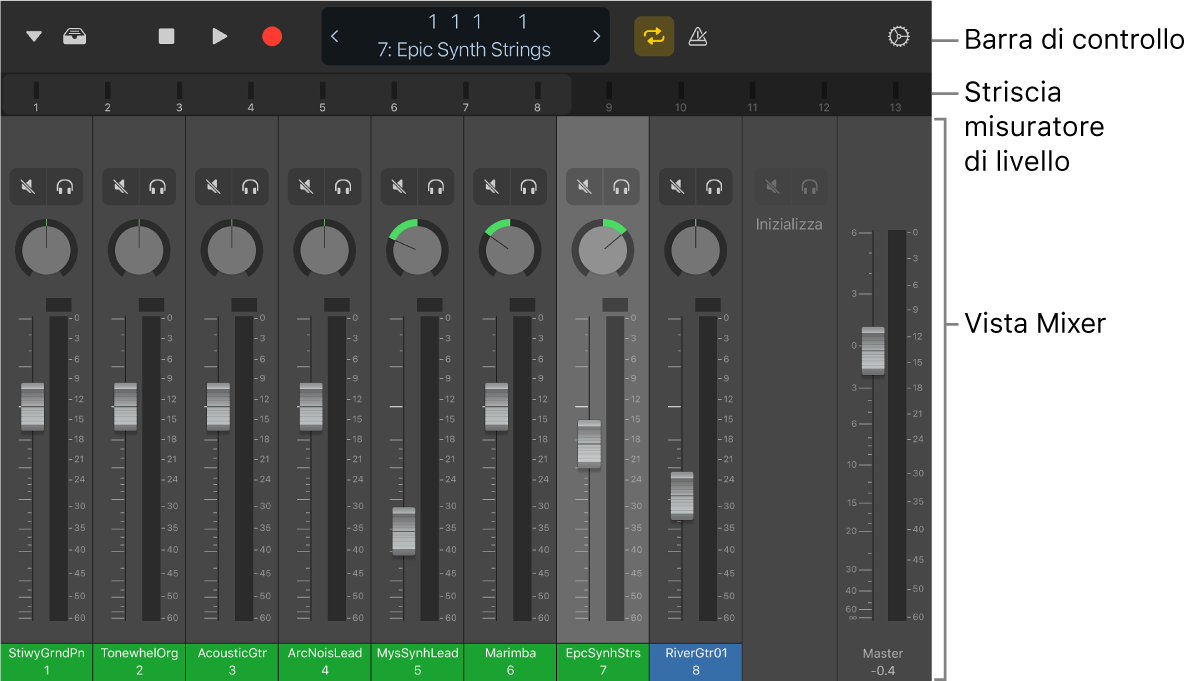Select the TonewhelOrg 2 track label
The height and width of the screenshot is (681, 1192).
[139, 661]
